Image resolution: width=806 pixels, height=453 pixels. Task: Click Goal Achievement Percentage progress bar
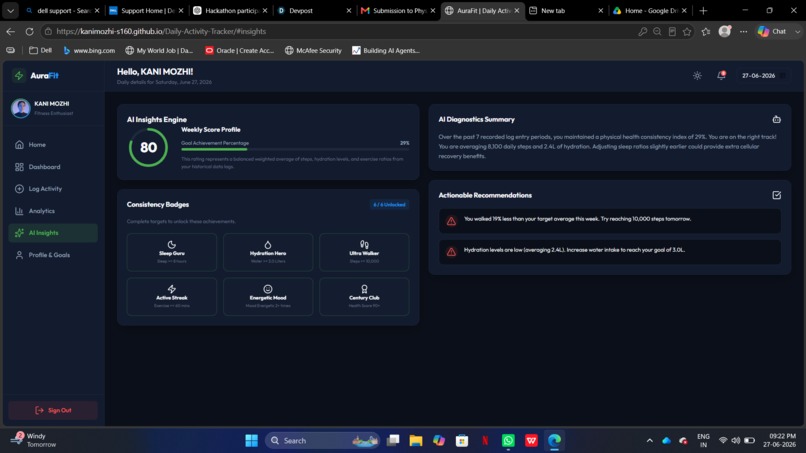pyautogui.click(x=295, y=149)
